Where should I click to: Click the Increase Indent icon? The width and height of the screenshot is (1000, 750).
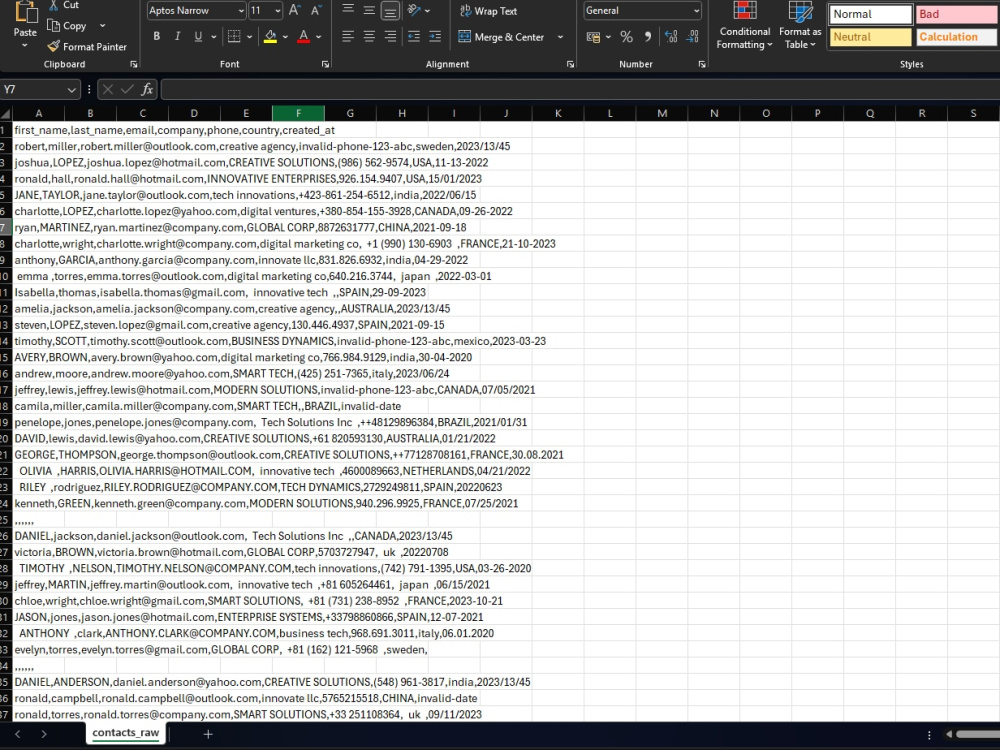tap(435, 36)
